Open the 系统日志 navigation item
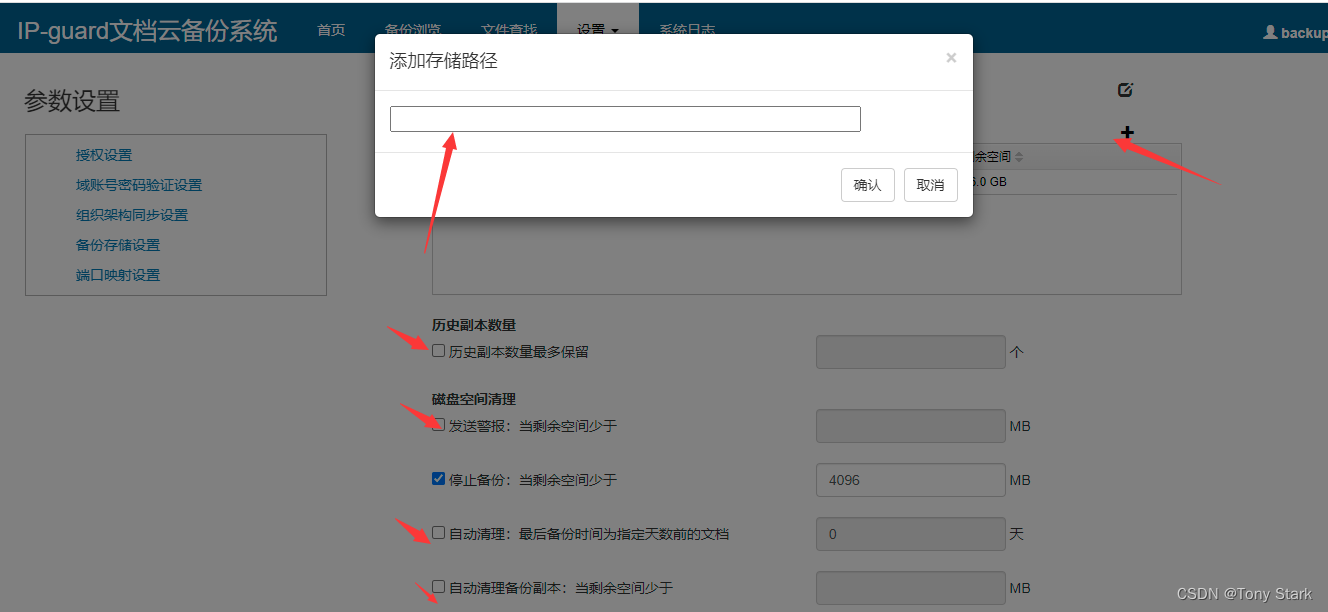 click(x=687, y=30)
